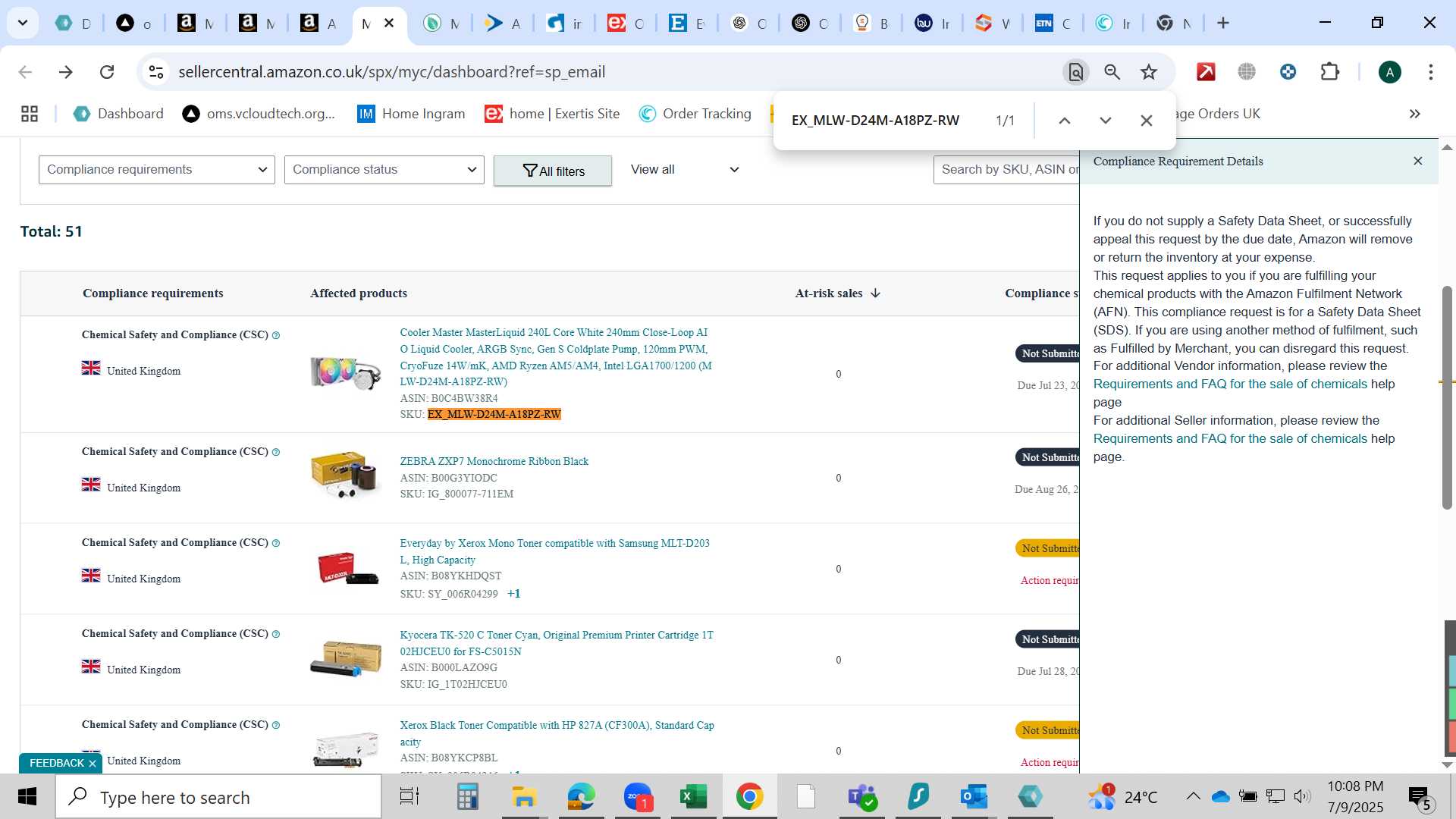The width and height of the screenshot is (1456, 819).
Task: Open the site information icon in address bar
Action: pyautogui.click(x=156, y=72)
